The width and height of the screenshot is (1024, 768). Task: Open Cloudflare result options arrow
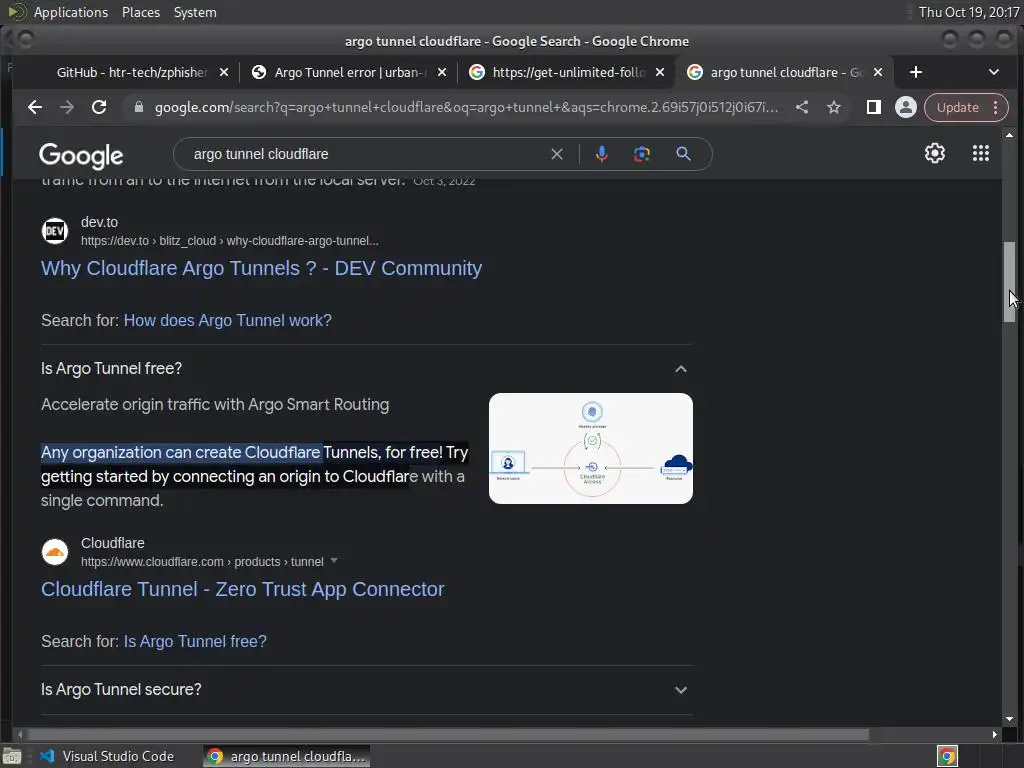click(334, 561)
